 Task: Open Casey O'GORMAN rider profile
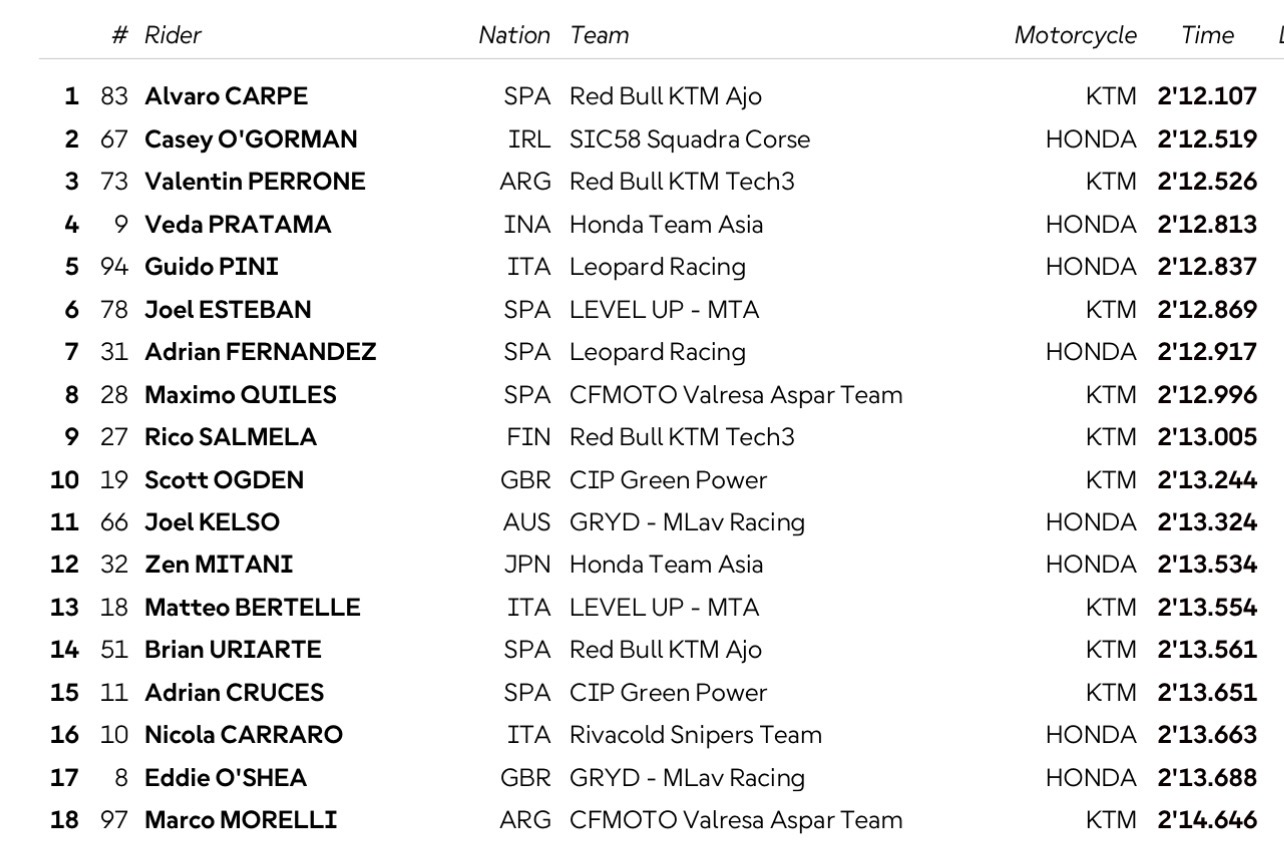pos(251,139)
